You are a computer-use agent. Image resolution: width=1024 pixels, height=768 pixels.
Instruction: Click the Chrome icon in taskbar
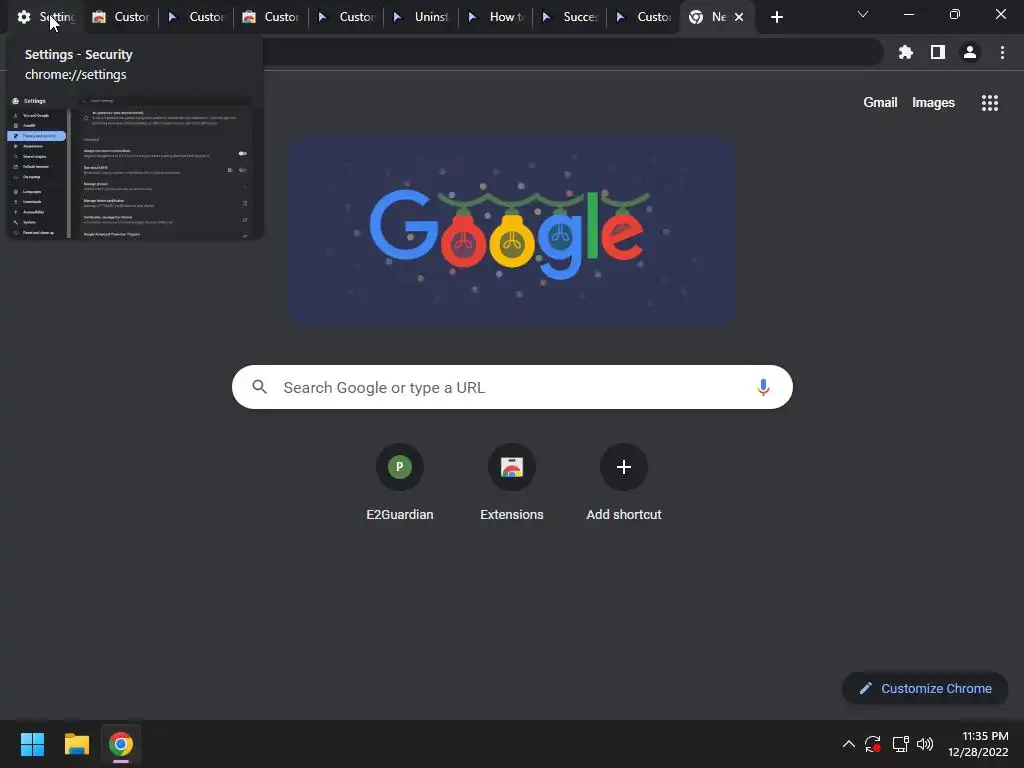(121, 744)
